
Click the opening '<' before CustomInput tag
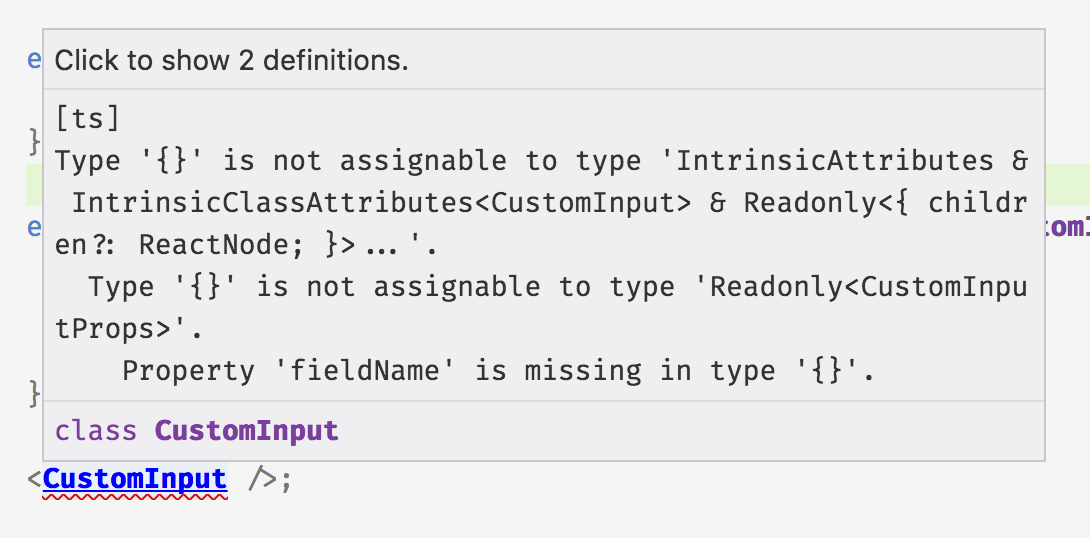tap(35, 480)
